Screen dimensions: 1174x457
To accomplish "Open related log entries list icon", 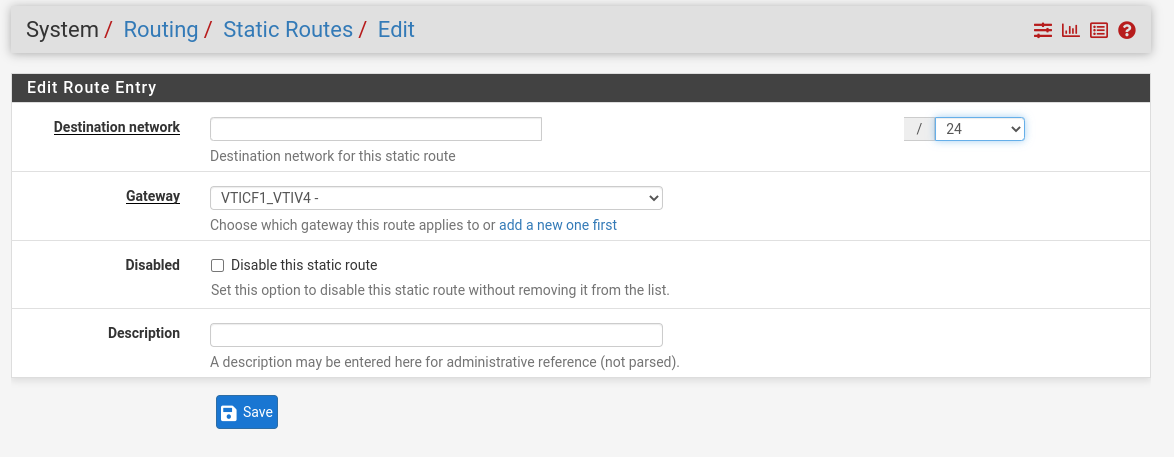I will point(1099,31).
